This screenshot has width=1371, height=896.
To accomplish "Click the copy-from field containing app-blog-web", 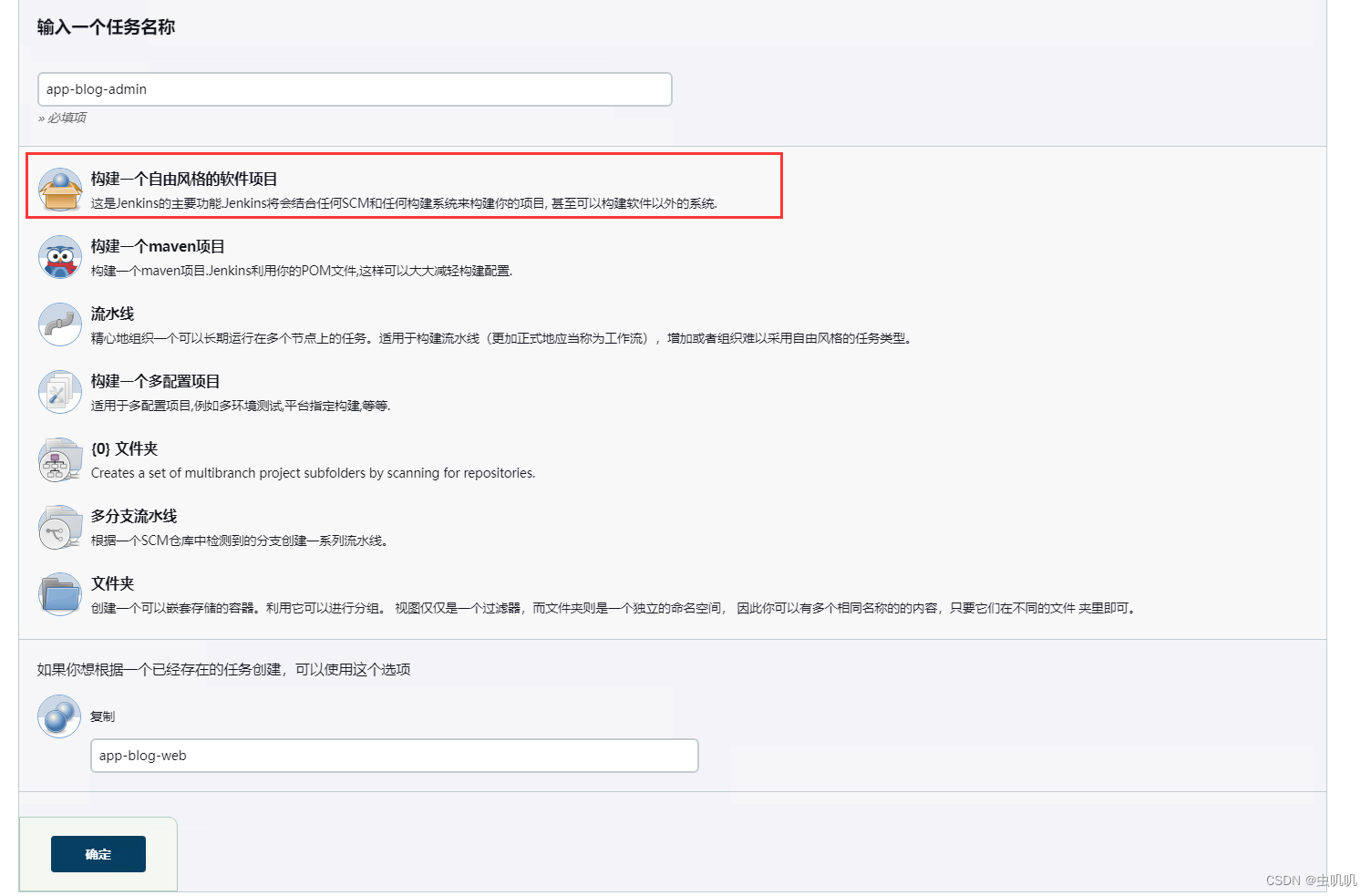I will pyautogui.click(x=395, y=756).
